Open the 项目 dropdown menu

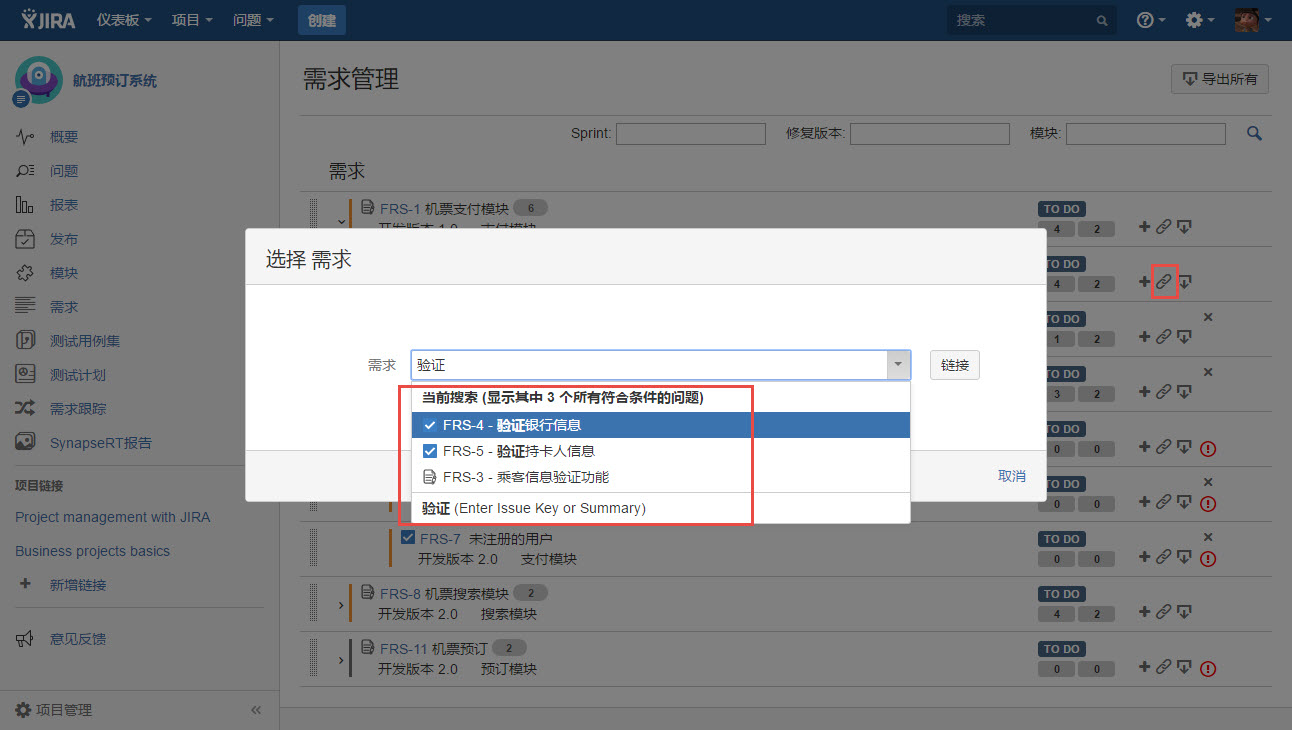click(192, 20)
